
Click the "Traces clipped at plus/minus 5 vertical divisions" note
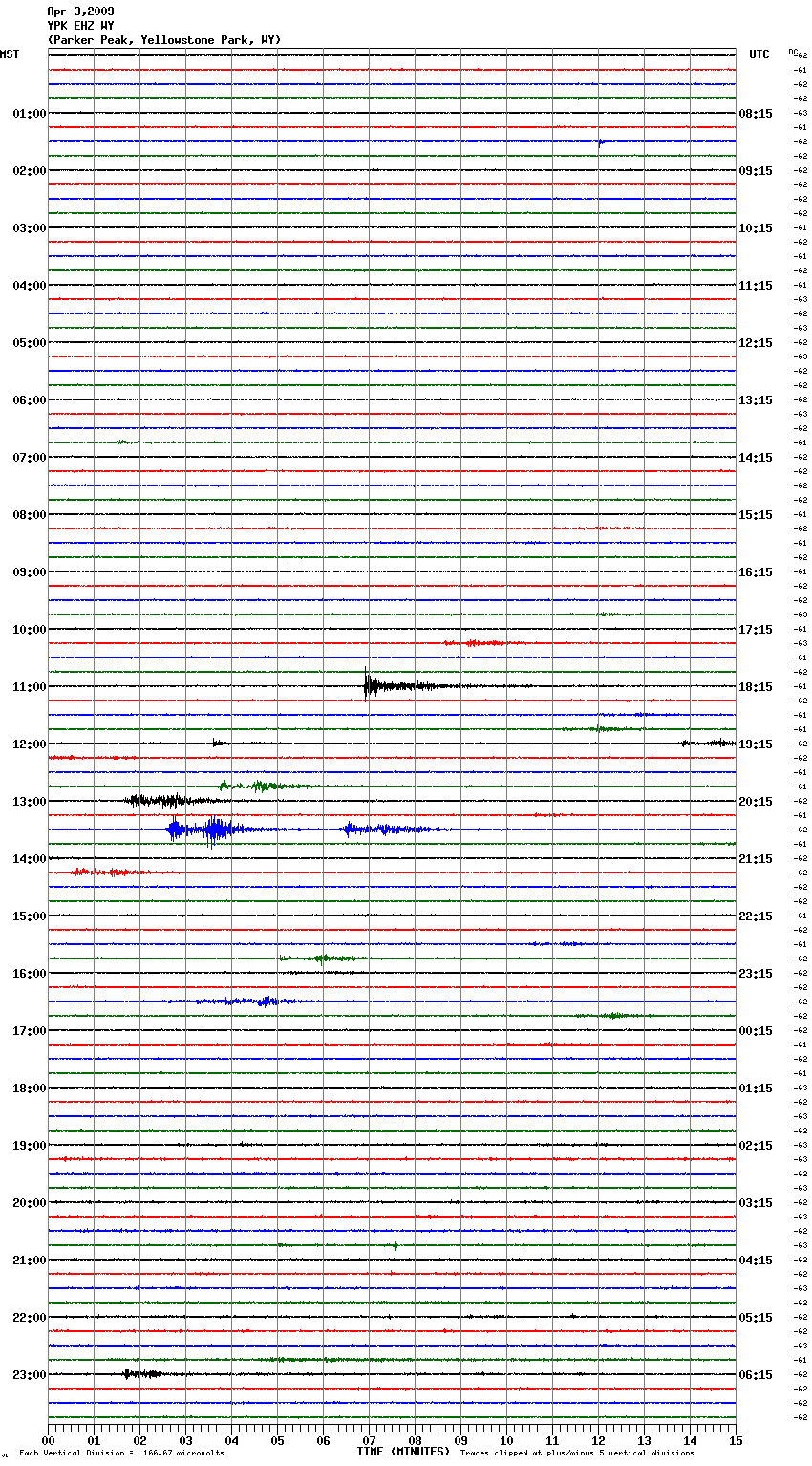[577, 1454]
